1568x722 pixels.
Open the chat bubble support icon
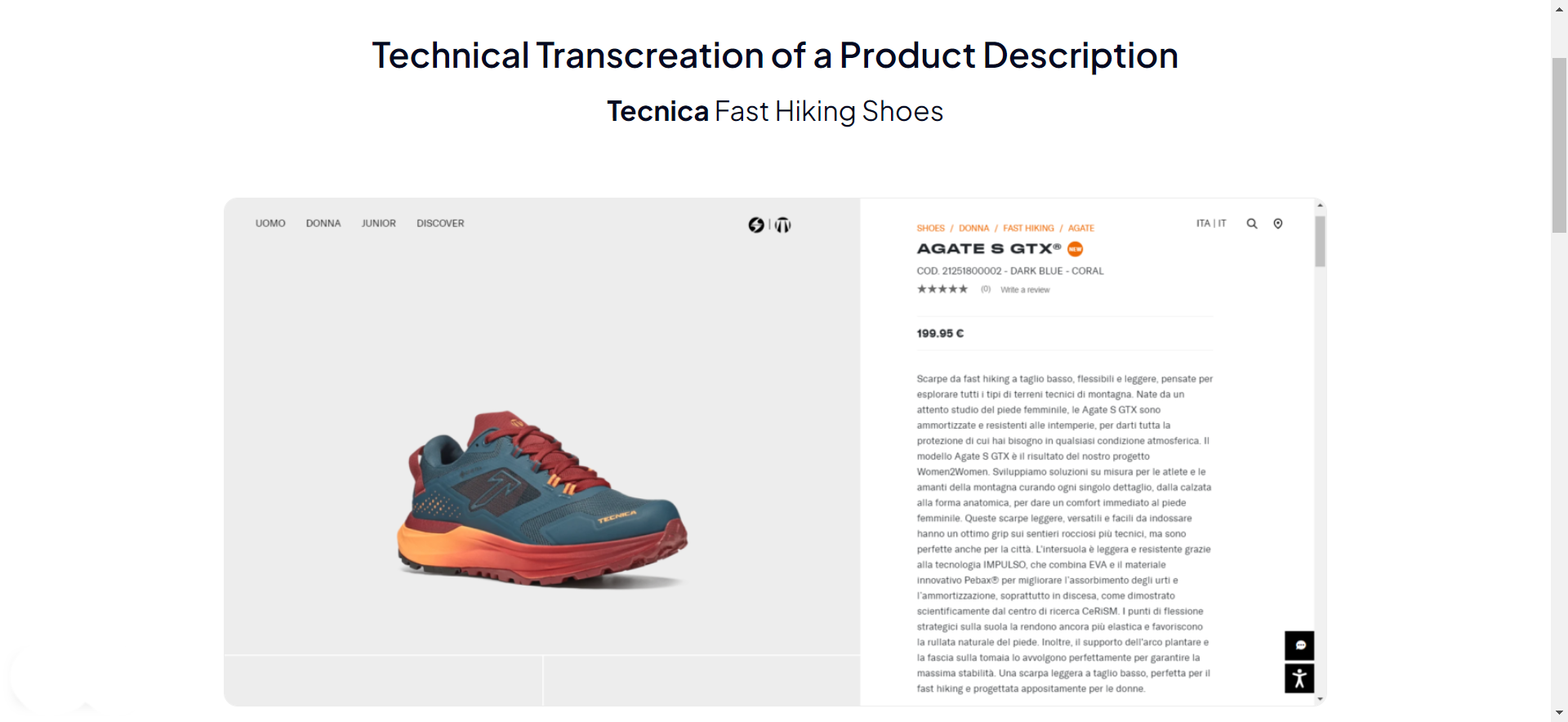click(x=1300, y=645)
